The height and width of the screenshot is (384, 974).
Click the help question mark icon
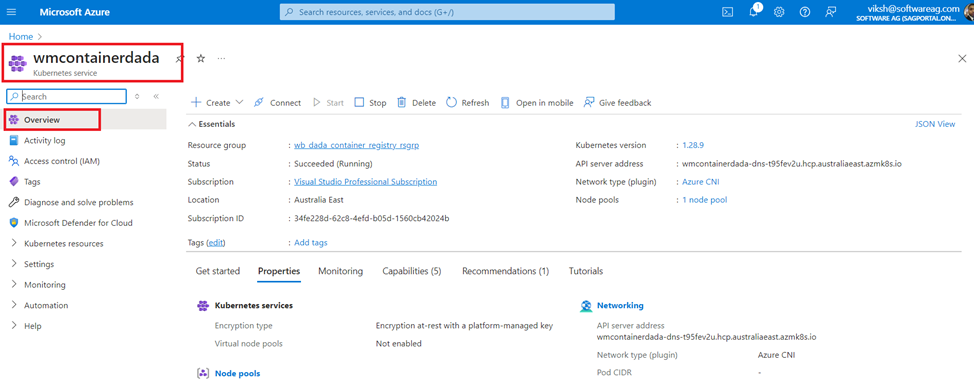pyautogui.click(x=804, y=12)
